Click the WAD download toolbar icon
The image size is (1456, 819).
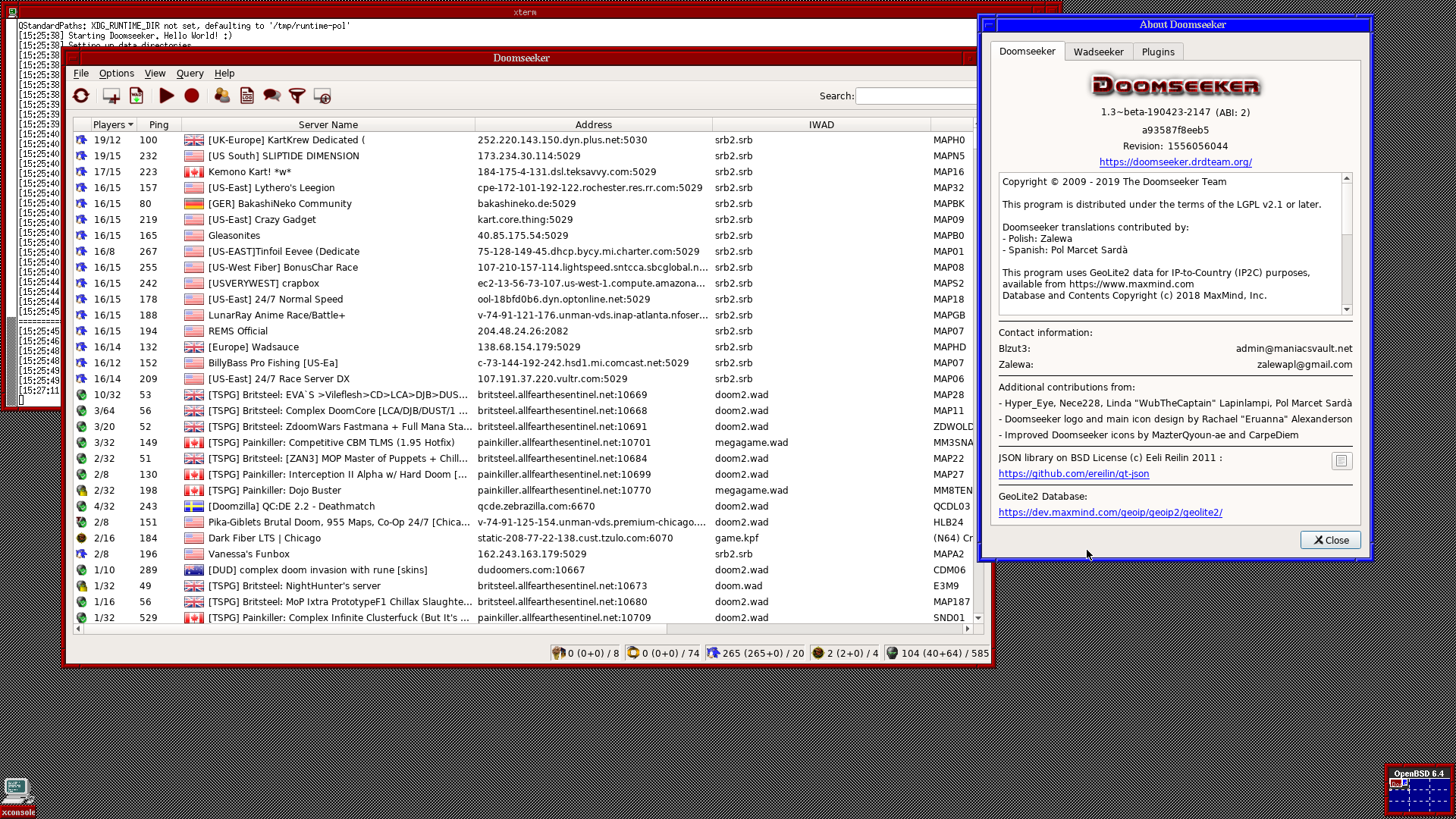point(136,96)
